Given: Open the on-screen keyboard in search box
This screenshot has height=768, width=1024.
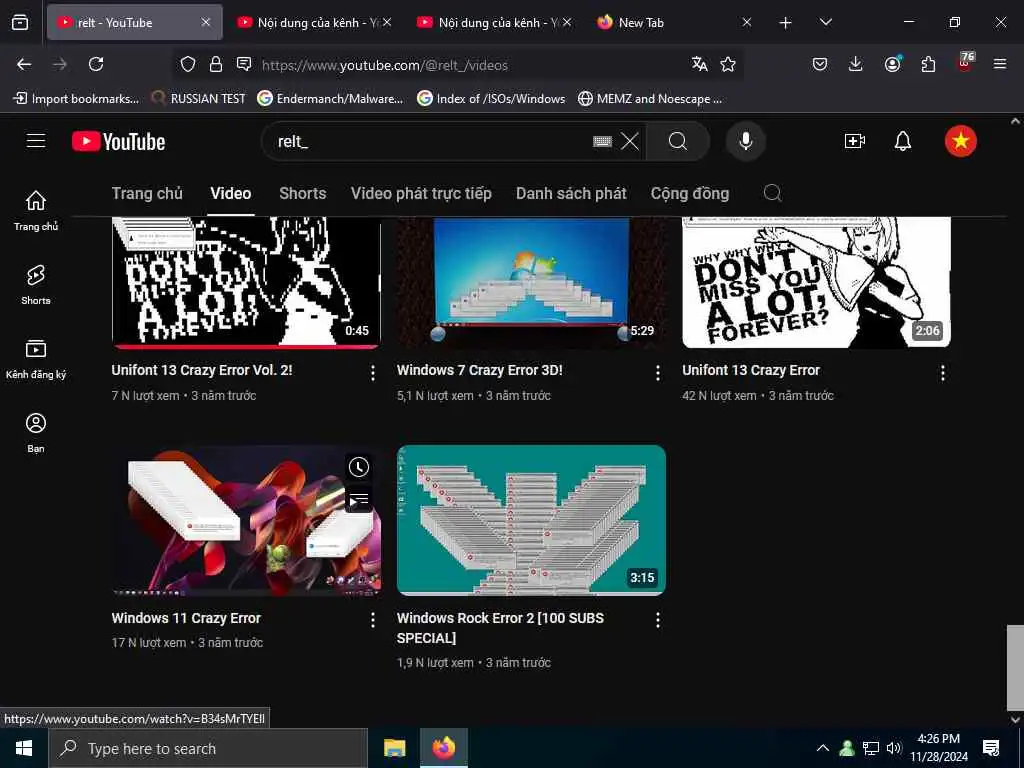Looking at the screenshot, I should point(602,141).
